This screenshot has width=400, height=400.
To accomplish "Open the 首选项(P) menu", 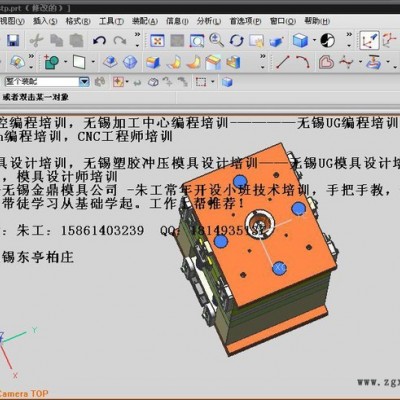I will coord(245,21).
